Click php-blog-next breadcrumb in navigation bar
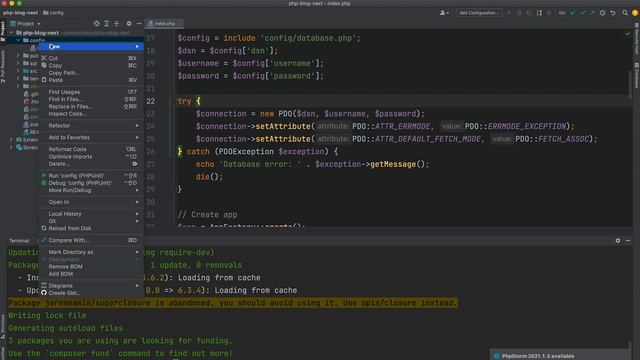This screenshot has height=360, width=640. click(x=20, y=13)
